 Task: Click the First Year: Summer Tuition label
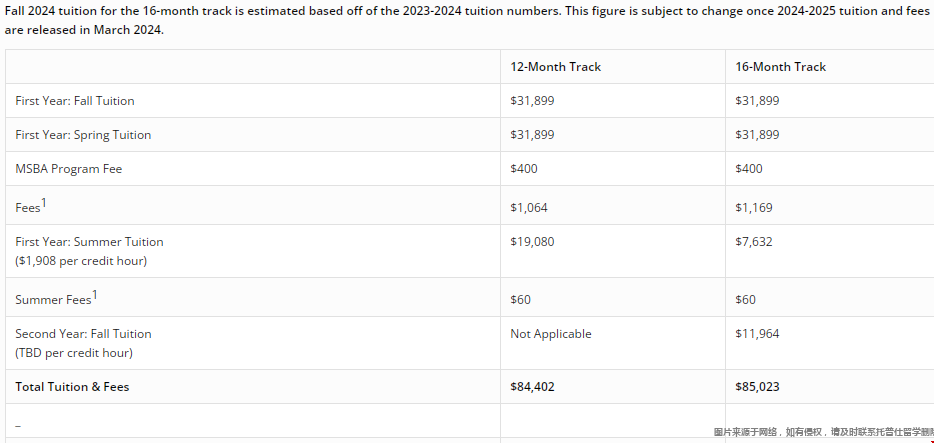pos(89,242)
